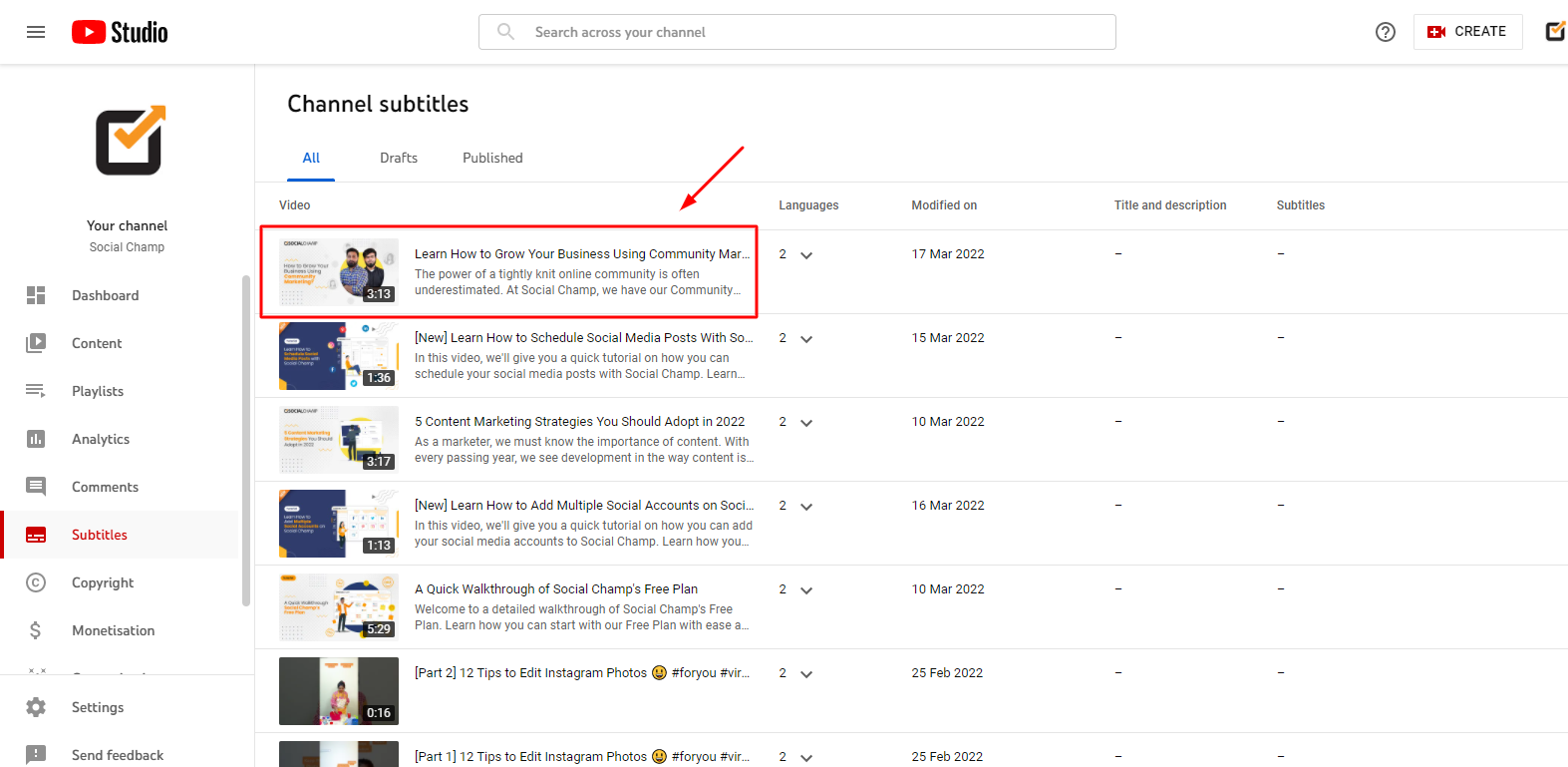Viewport: 1568px width, 767px height.
Task: Click the Modified on column header
Action: click(944, 205)
